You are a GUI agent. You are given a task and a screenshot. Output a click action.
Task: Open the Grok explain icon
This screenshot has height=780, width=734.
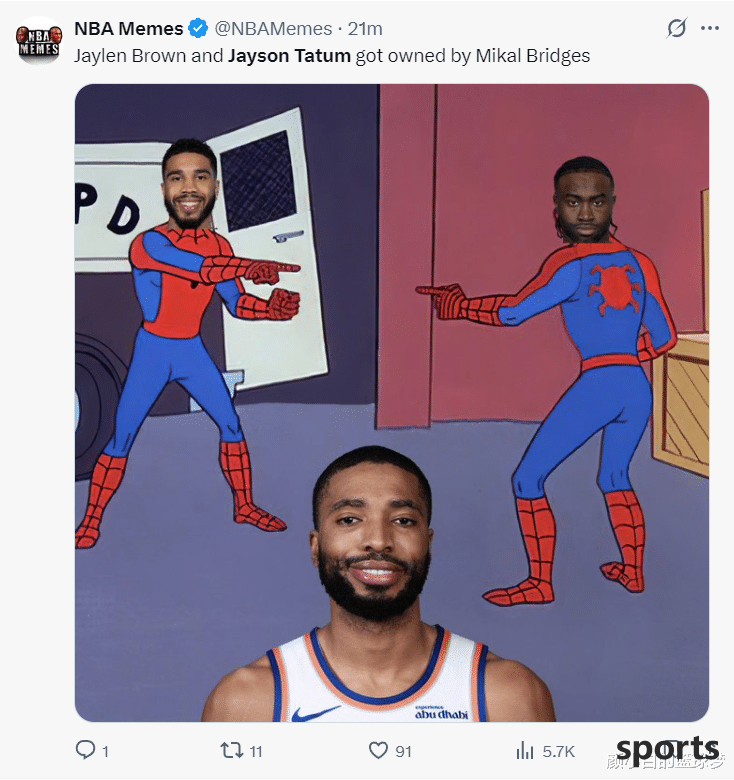click(x=677, y=28)
